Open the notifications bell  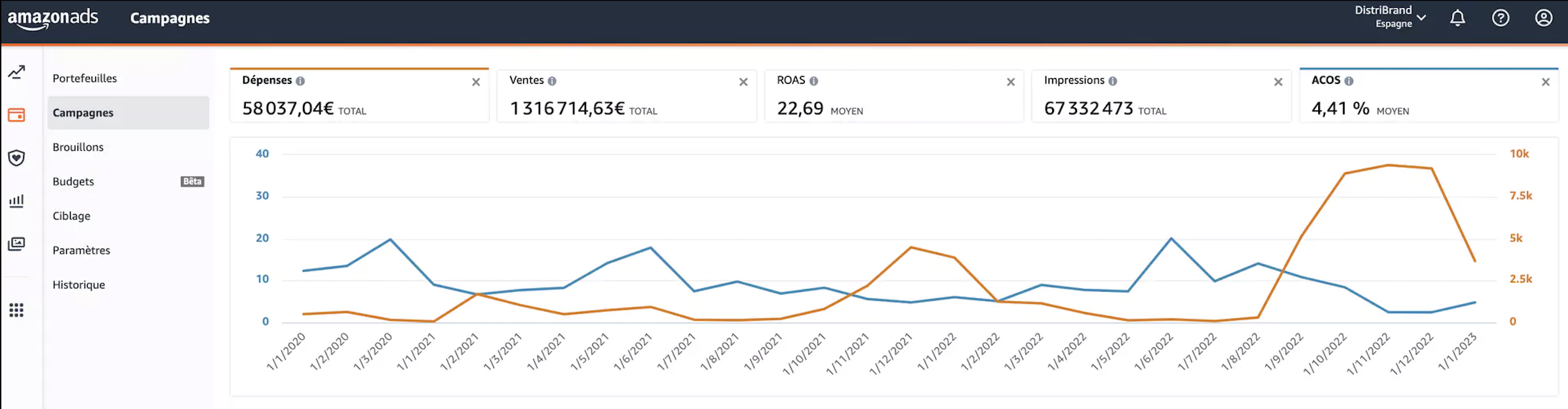pyautogui.click(x=1457, y=18)
